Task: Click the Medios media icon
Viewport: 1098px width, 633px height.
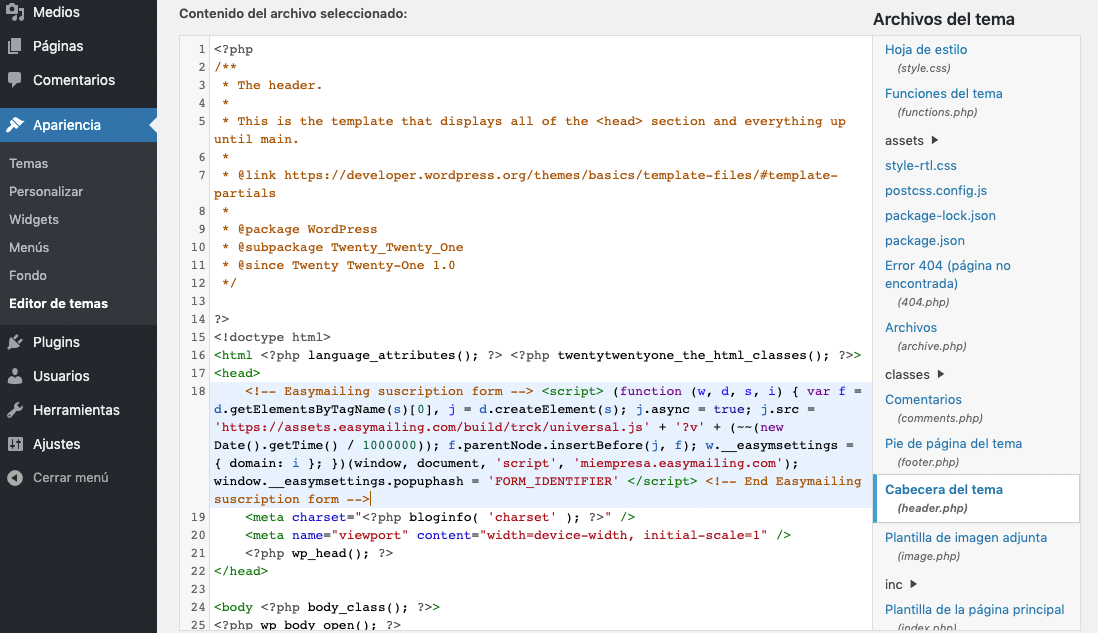Action: (x=15, y=12)
